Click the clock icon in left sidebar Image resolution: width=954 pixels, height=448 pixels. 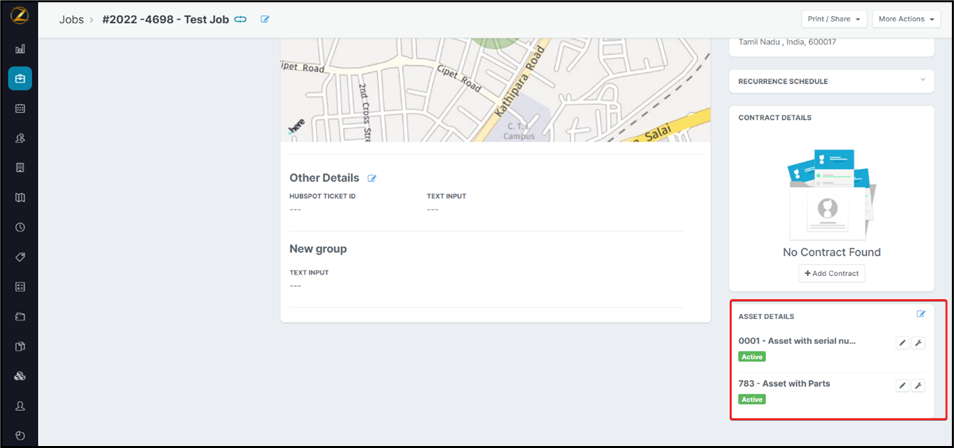pyautogui.click(x=20, y=227)
